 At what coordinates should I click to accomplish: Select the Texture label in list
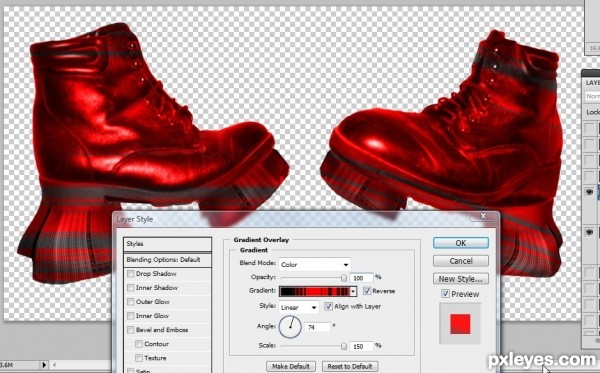point(155,358)
